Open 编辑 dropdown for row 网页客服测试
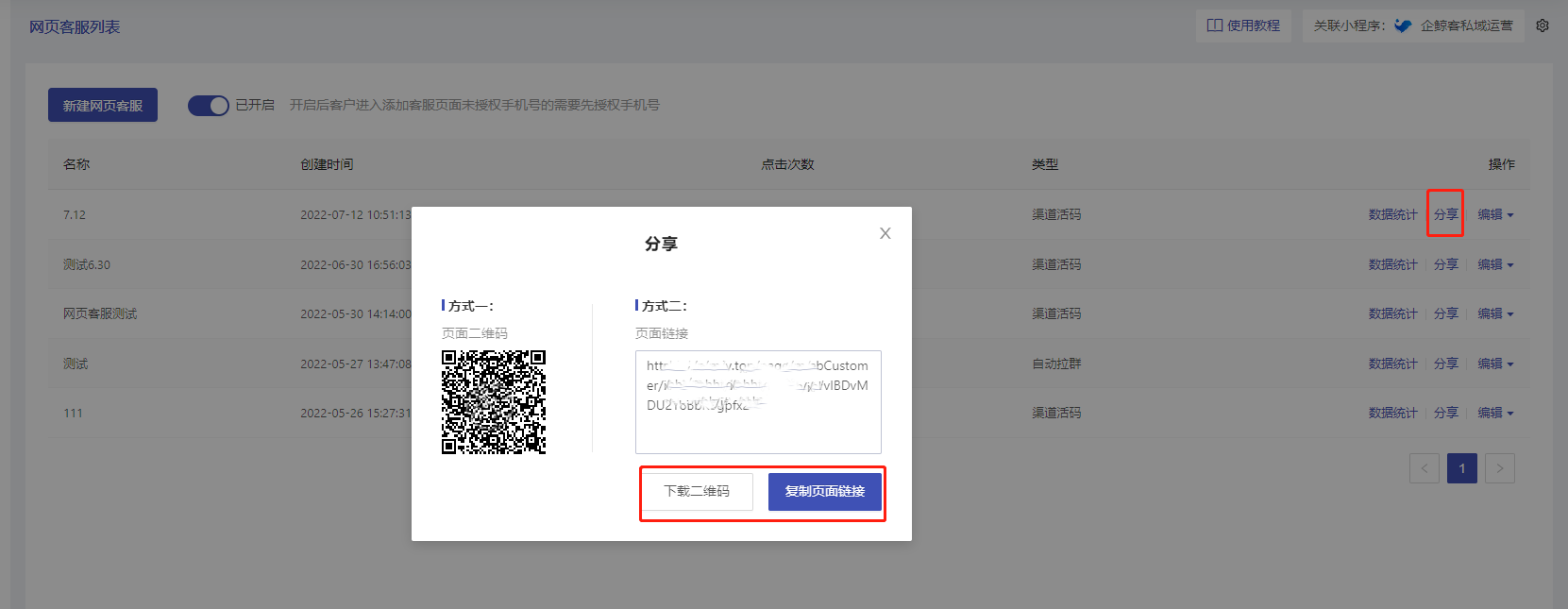Image resolution: width=1568 pixels, height=609 pixels. click(1495, 313)
